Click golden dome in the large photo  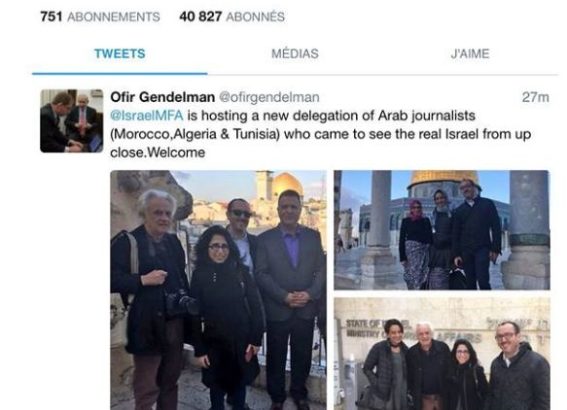point(287,184)
